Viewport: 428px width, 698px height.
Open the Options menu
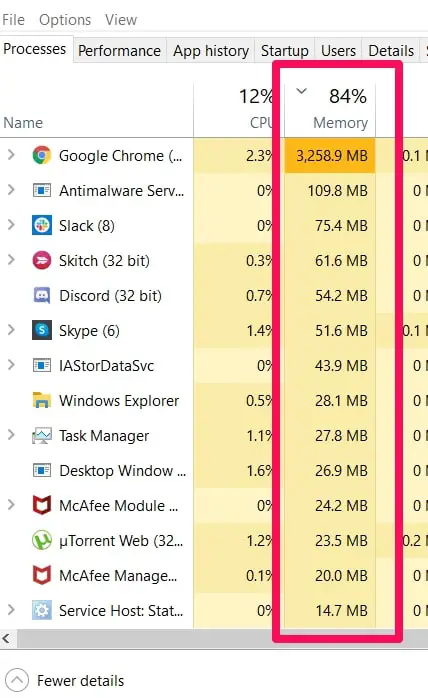tap(65, 20)
